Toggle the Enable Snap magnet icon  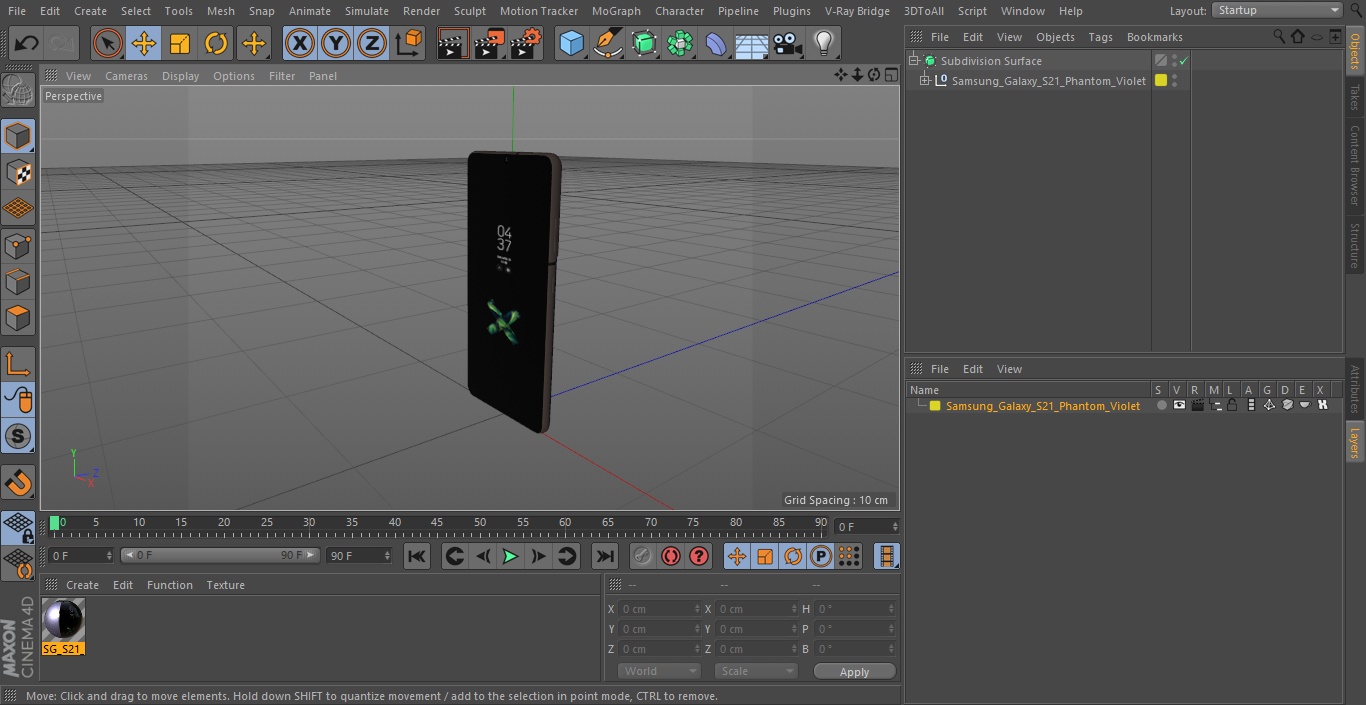click(18, 483)
